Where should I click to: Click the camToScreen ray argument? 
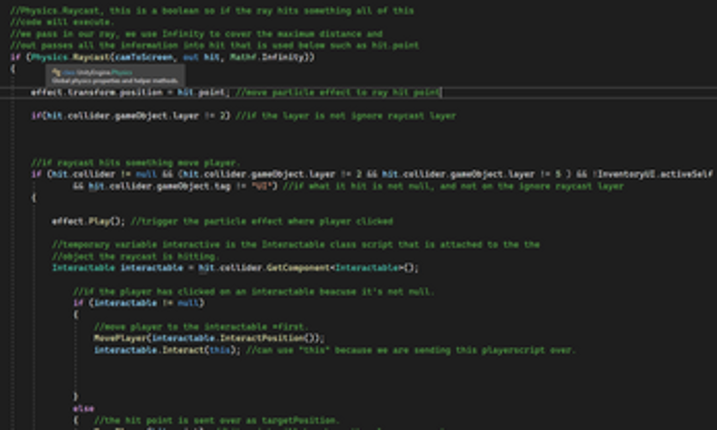coord(144,57)
